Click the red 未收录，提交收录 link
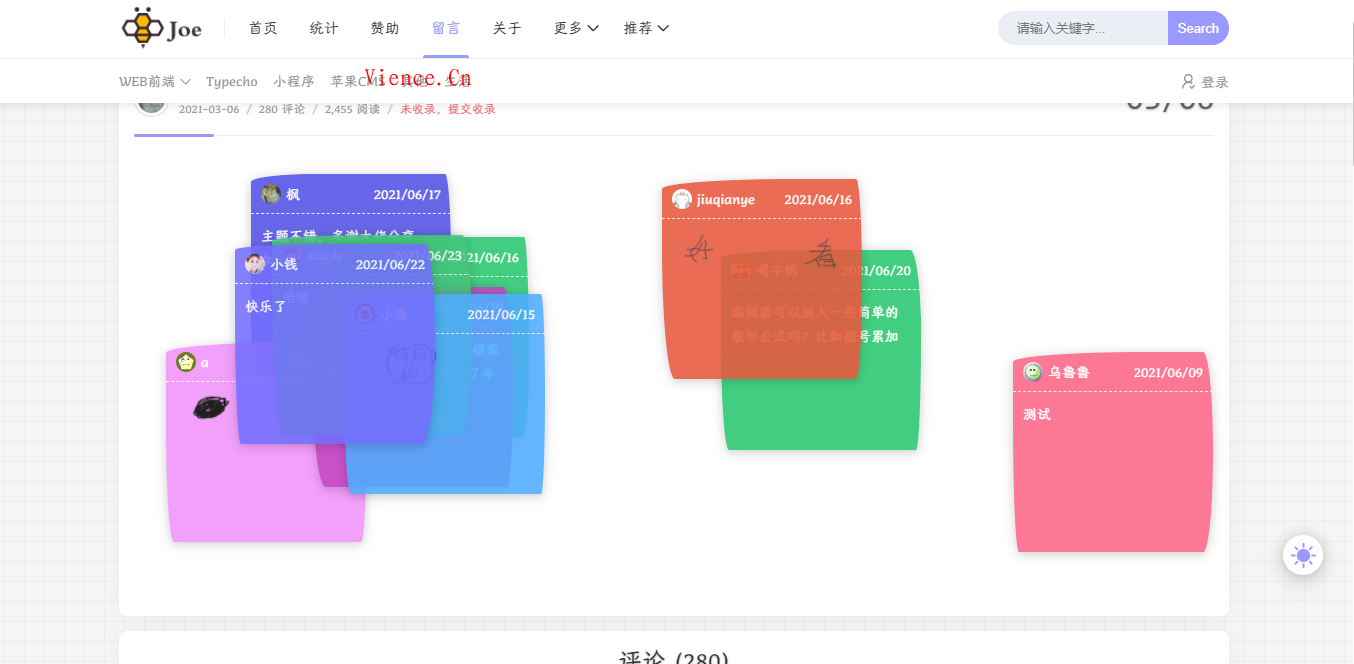 point(447,109)
